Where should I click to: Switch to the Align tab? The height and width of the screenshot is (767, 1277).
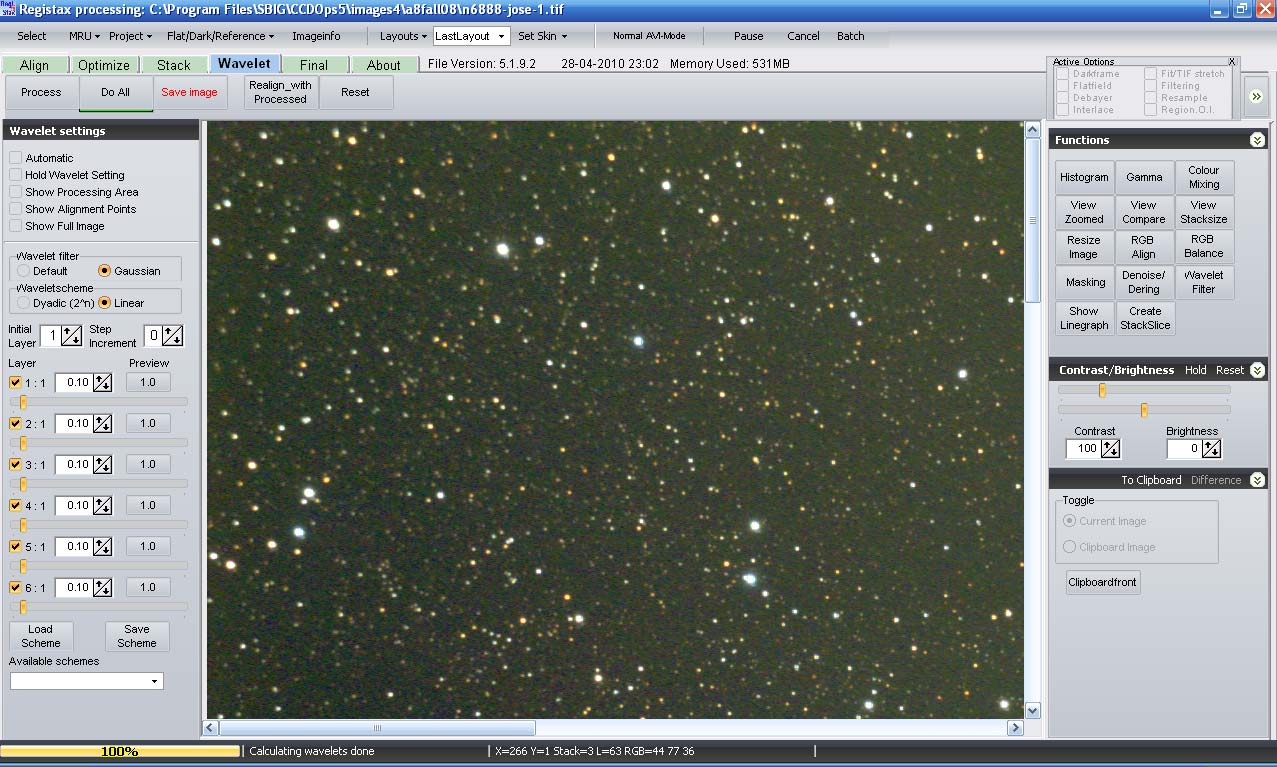34,65
